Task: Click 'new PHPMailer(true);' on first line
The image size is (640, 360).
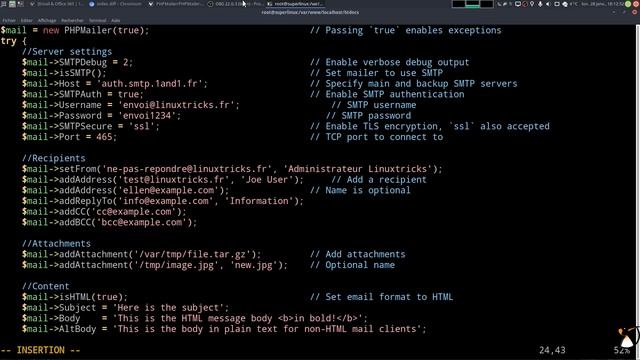Action: [x=96, y=31]
